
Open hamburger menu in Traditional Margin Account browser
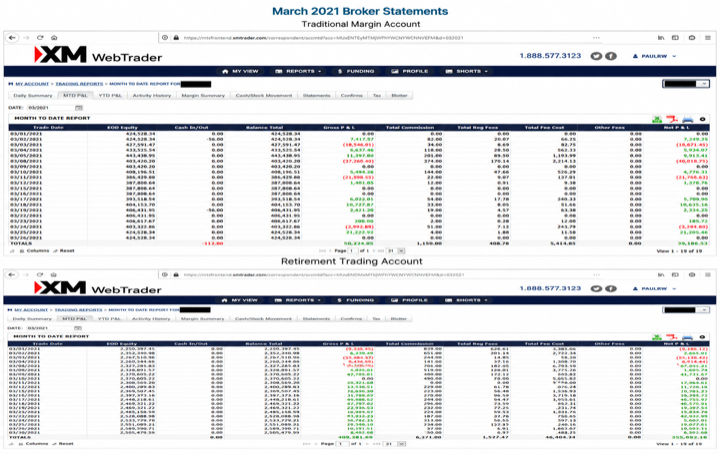click(708, 38)
